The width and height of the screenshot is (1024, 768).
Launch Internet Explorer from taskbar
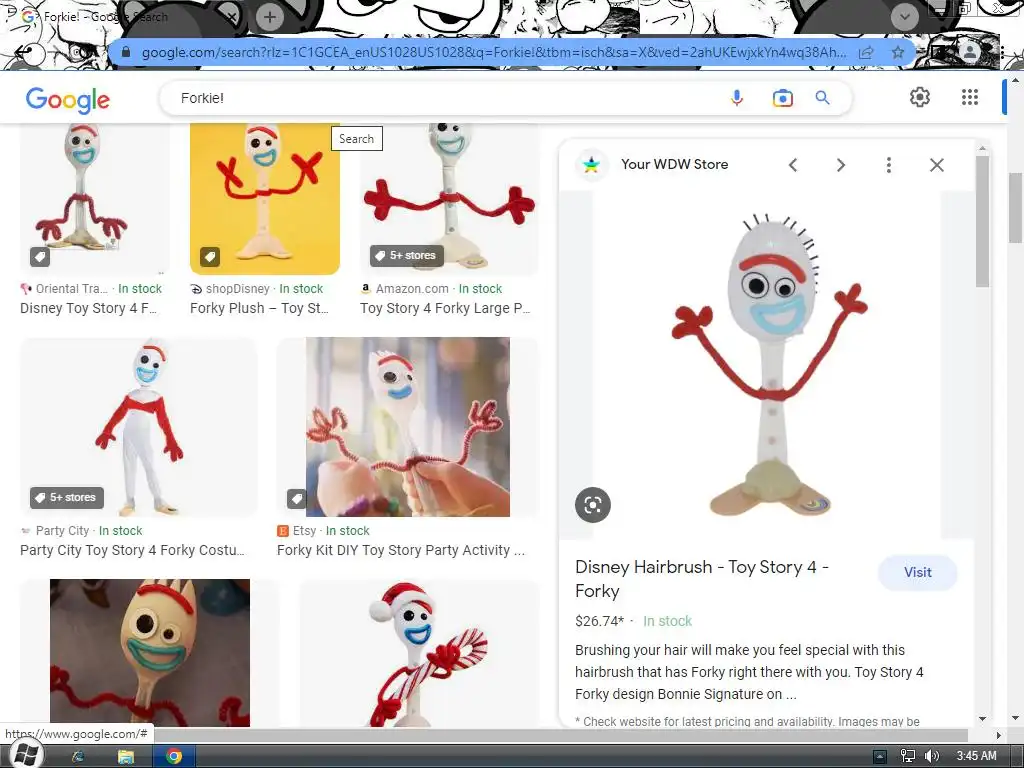pos(78,756)
